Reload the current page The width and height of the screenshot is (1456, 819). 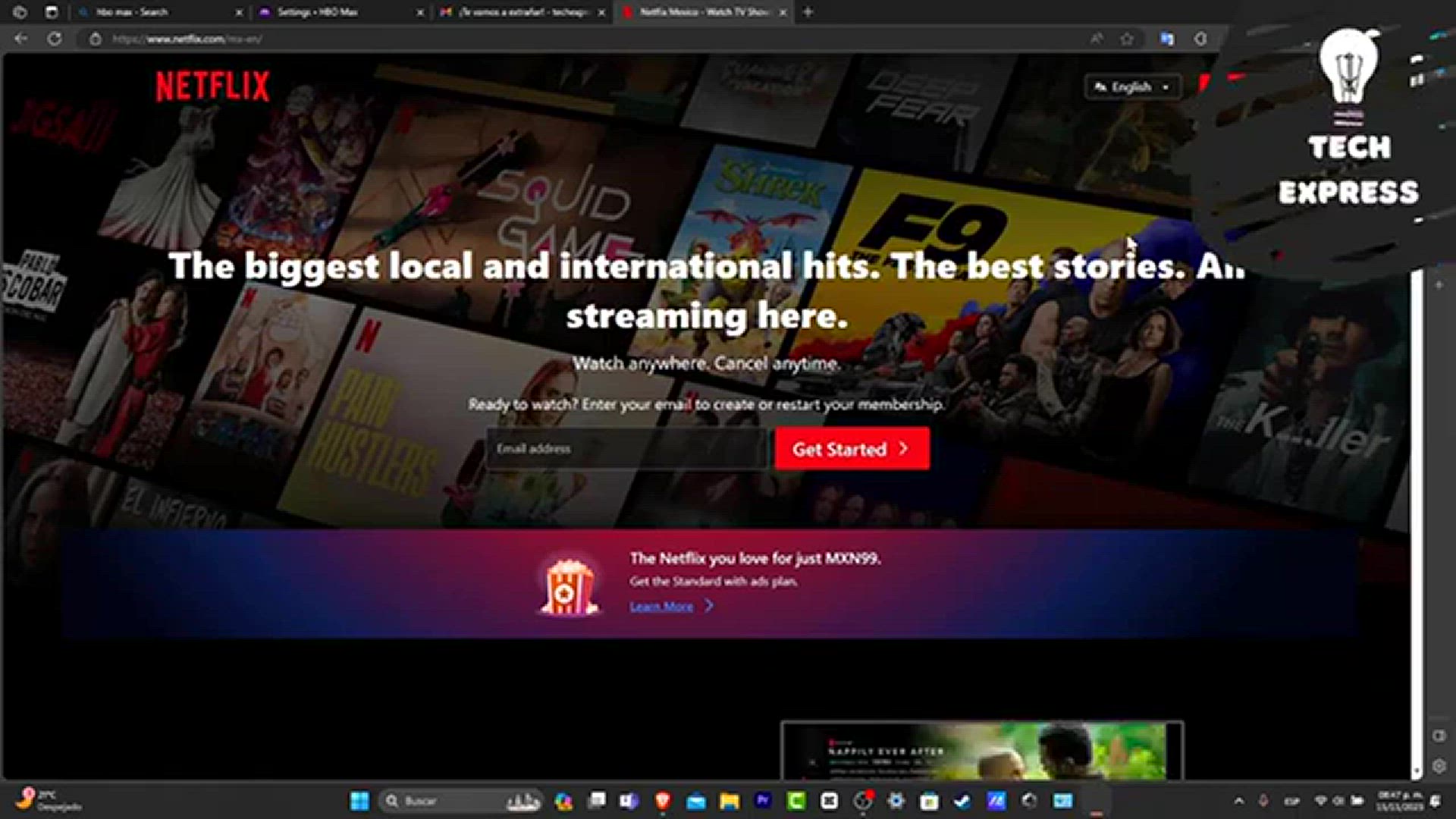tap(55, 39)
